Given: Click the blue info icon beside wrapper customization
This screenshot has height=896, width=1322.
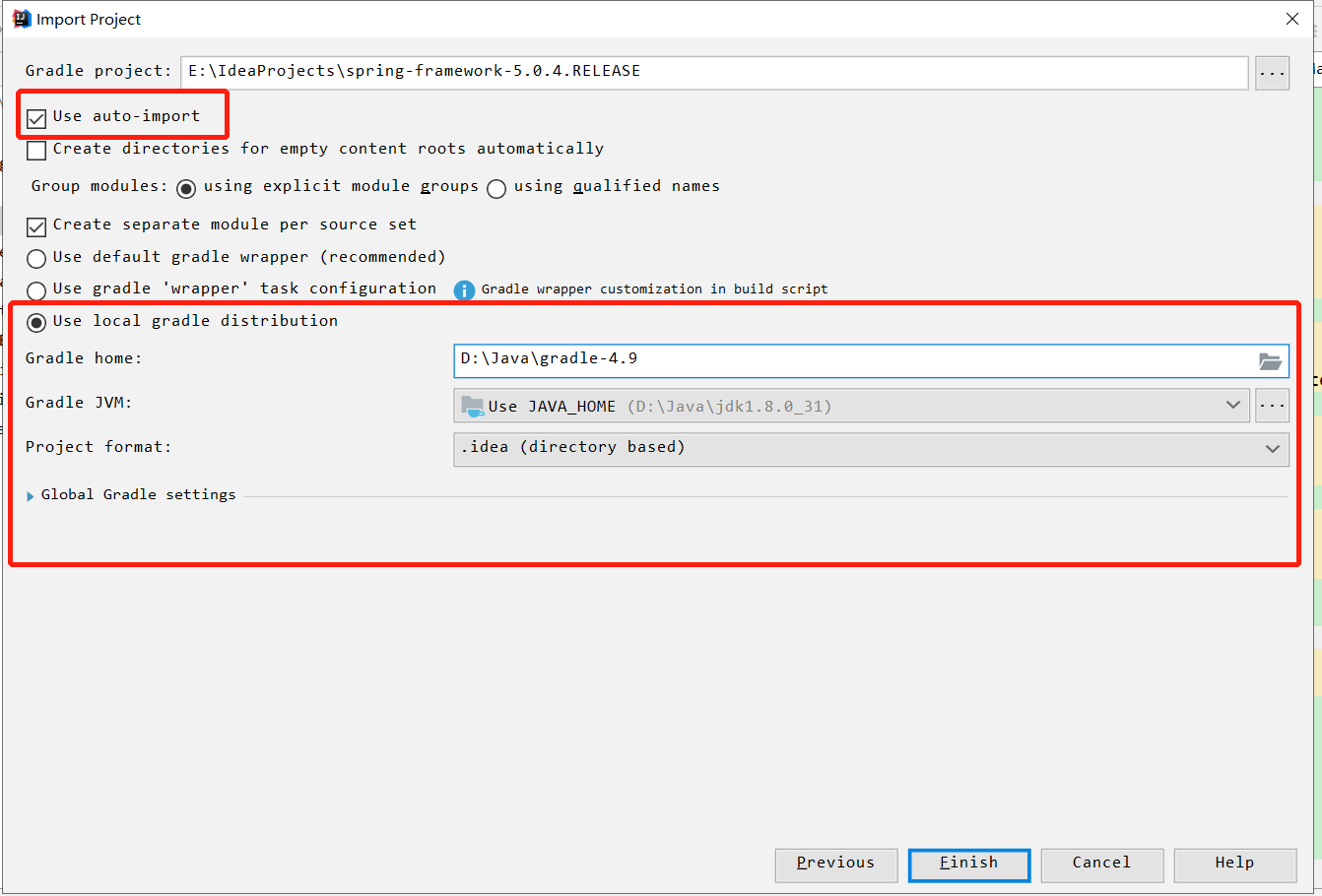Looking at the screenshot, I should click(x=464, y=290).
